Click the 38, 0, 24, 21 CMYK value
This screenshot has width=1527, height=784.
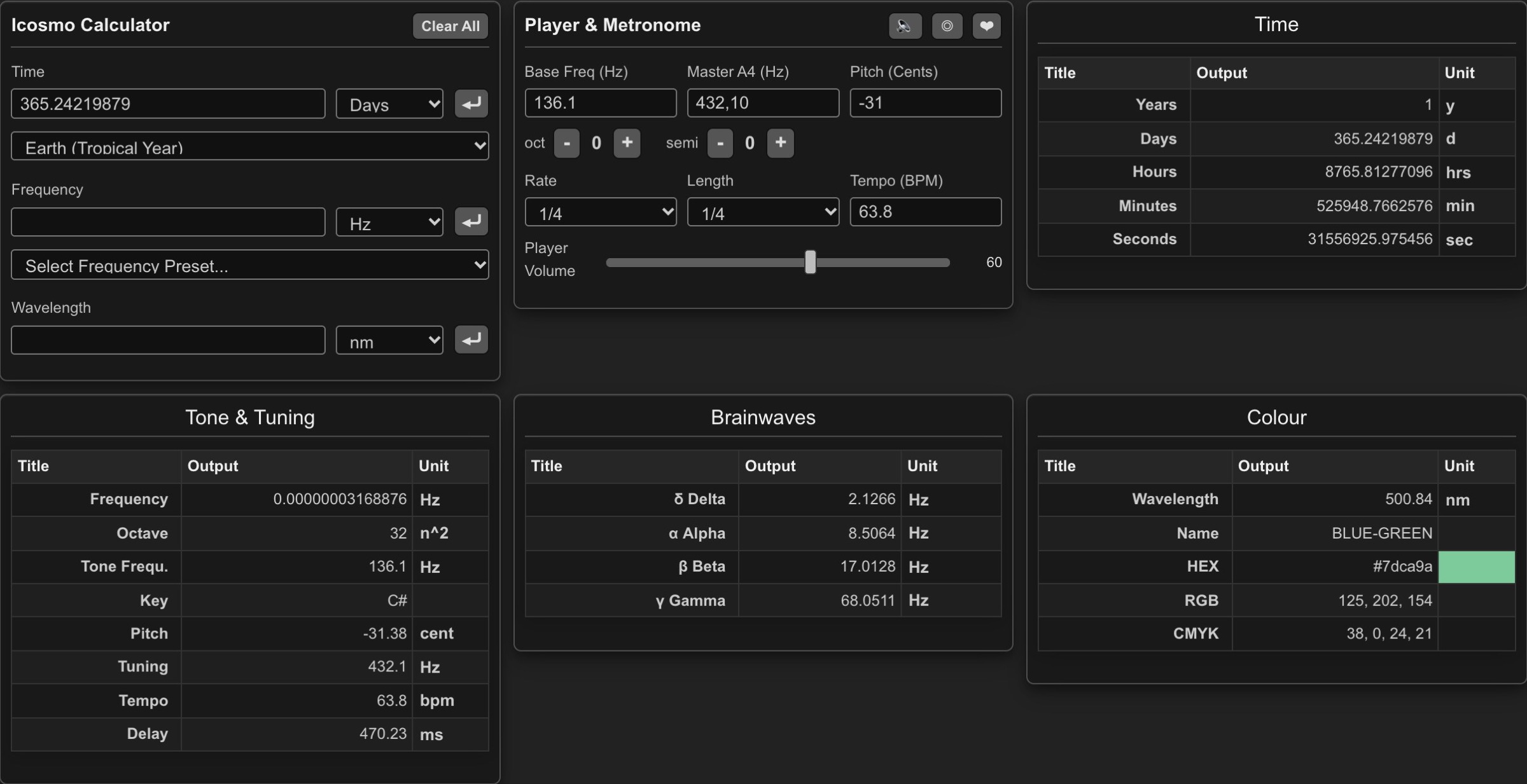click(x=1389, y=633)
